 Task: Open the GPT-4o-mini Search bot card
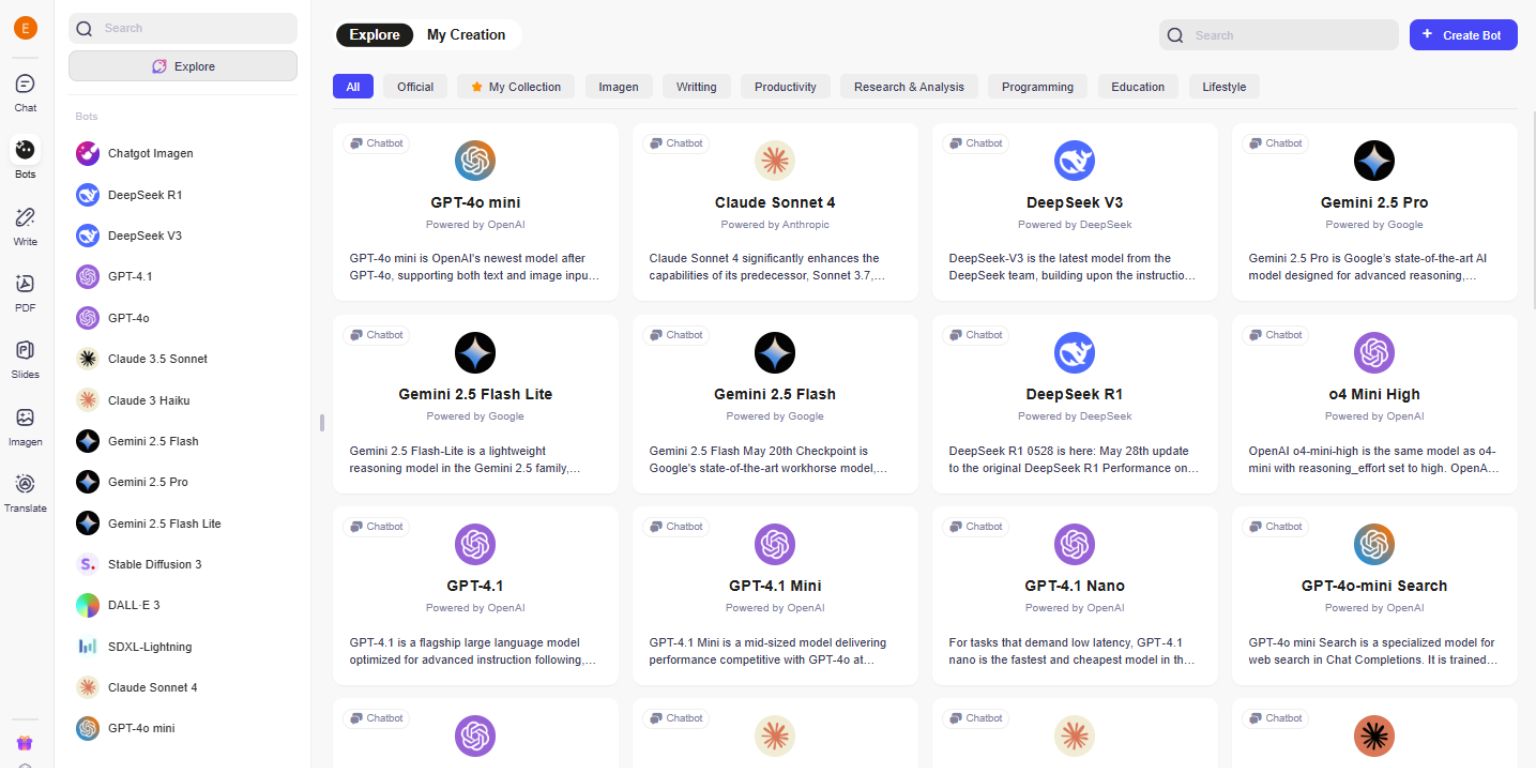[1374, 595]
